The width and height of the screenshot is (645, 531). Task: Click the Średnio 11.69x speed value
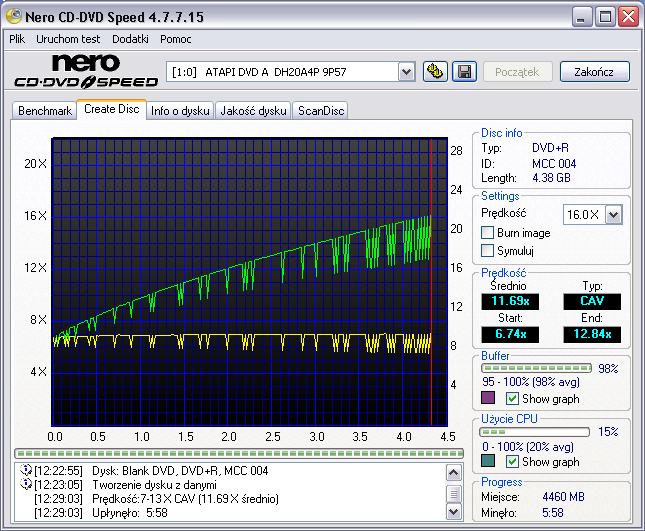pyautogui.click(x=510, y=301)
